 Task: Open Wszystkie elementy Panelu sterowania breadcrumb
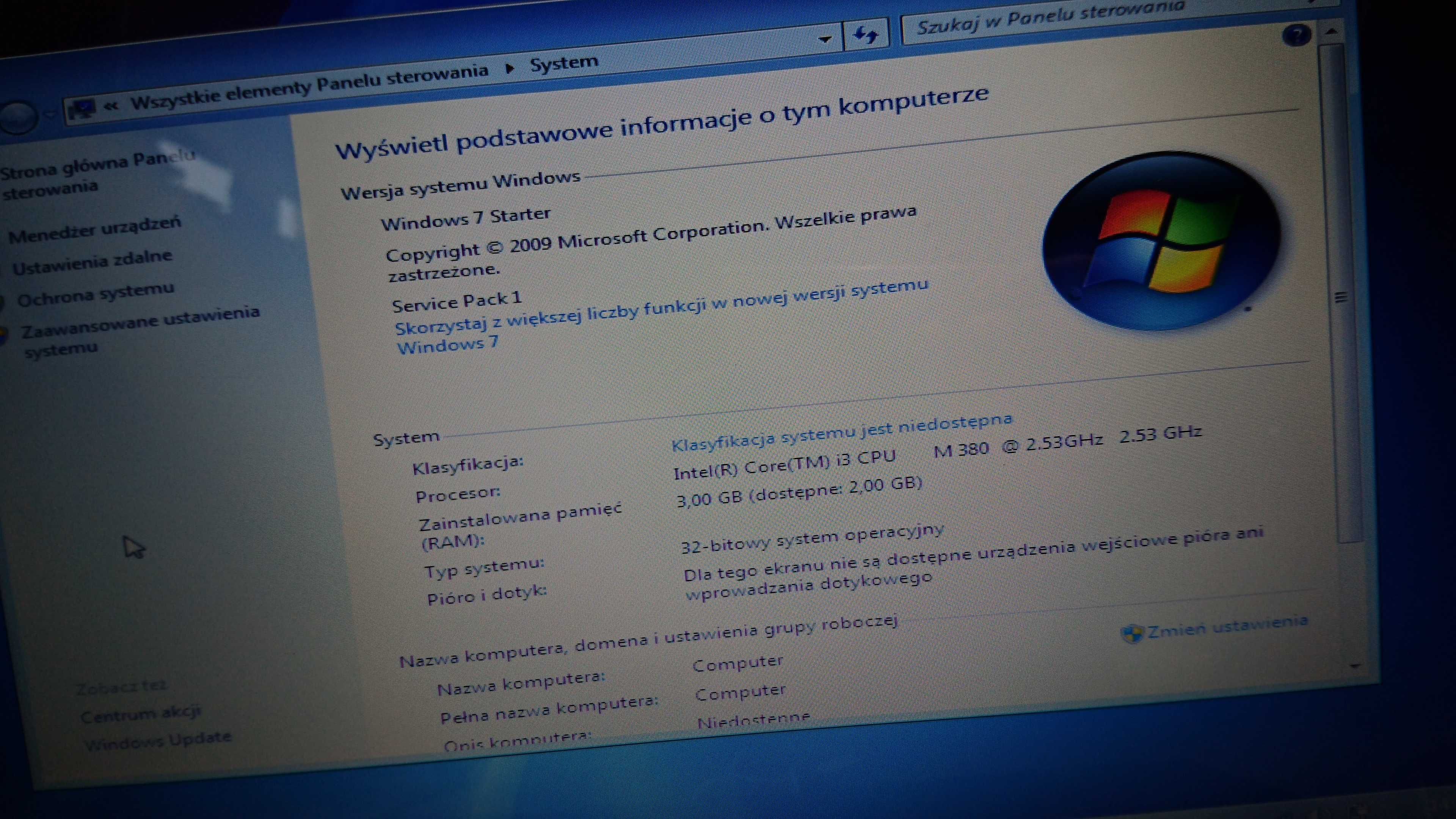pos(309,88)
